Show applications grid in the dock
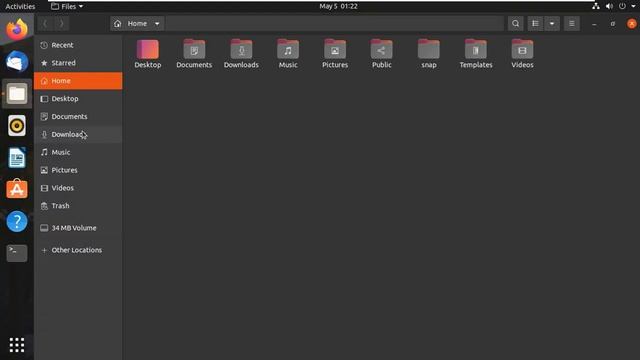This screenshot has height=360, width=640. pyautogui.click(x=17, y=345)
